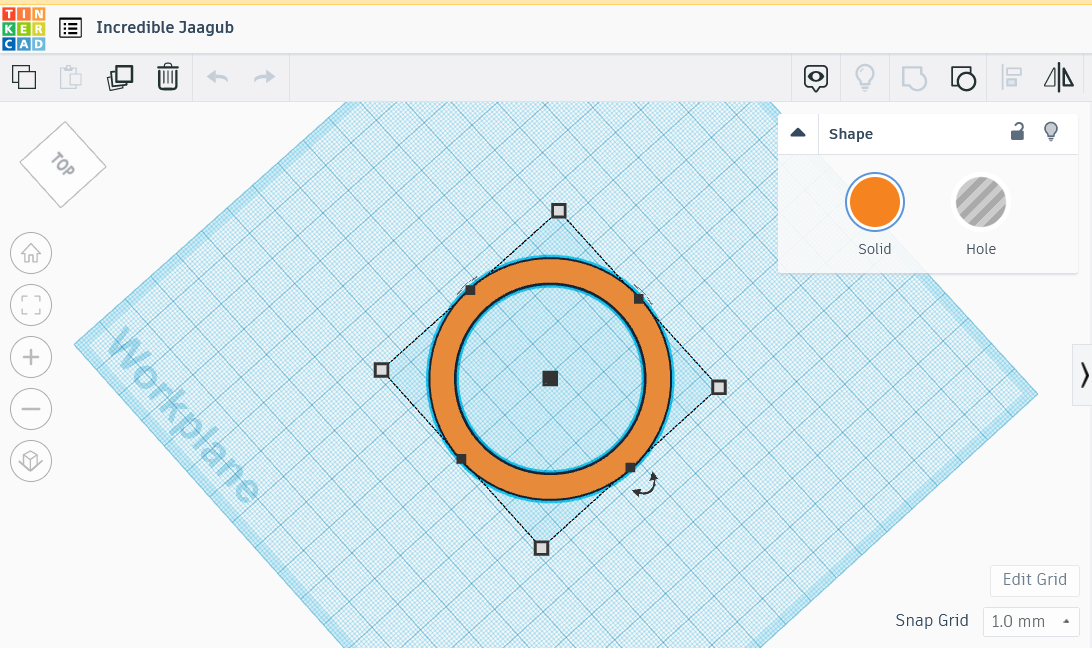Select the ring's center height handle
Viewport: 1092px width, 648px height.
click(550, 378)
